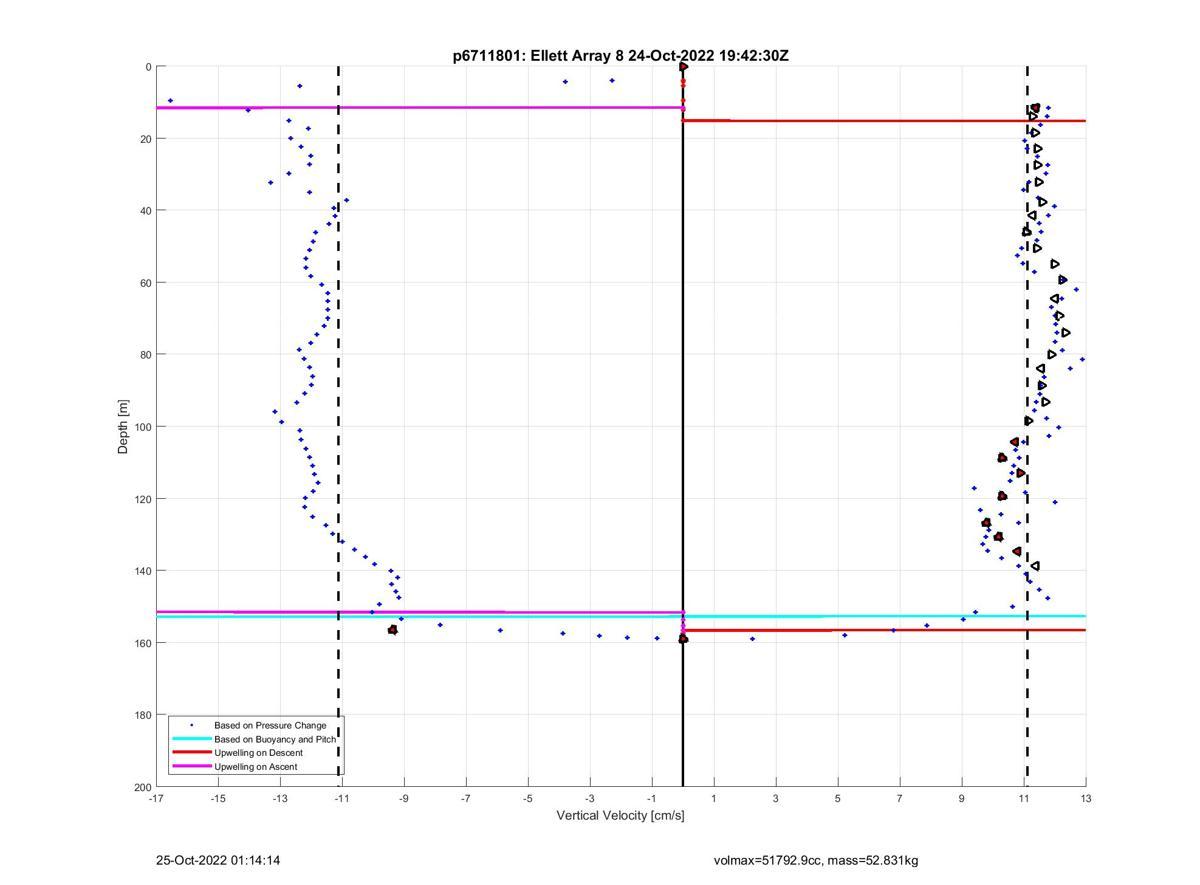Image resolution: width=1200 pixels, height=885 pixels.
Task: Click the x-axis tick label "-15"
Action: tap(218, 798)
